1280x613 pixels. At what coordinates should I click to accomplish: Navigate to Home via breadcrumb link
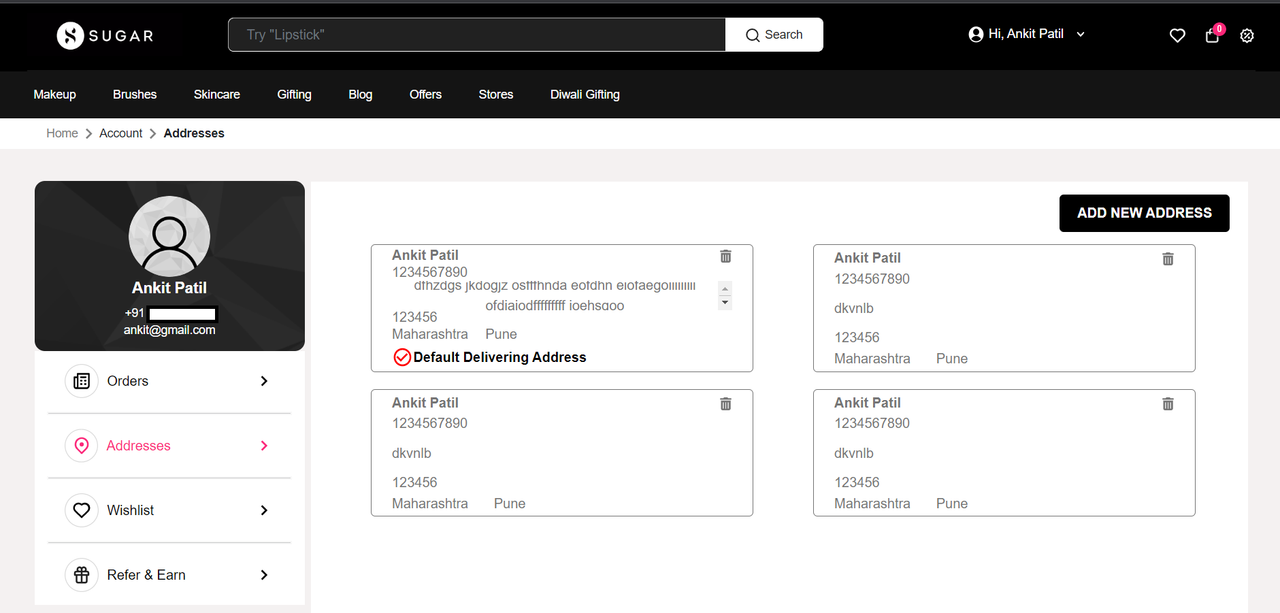coord(61,132)
